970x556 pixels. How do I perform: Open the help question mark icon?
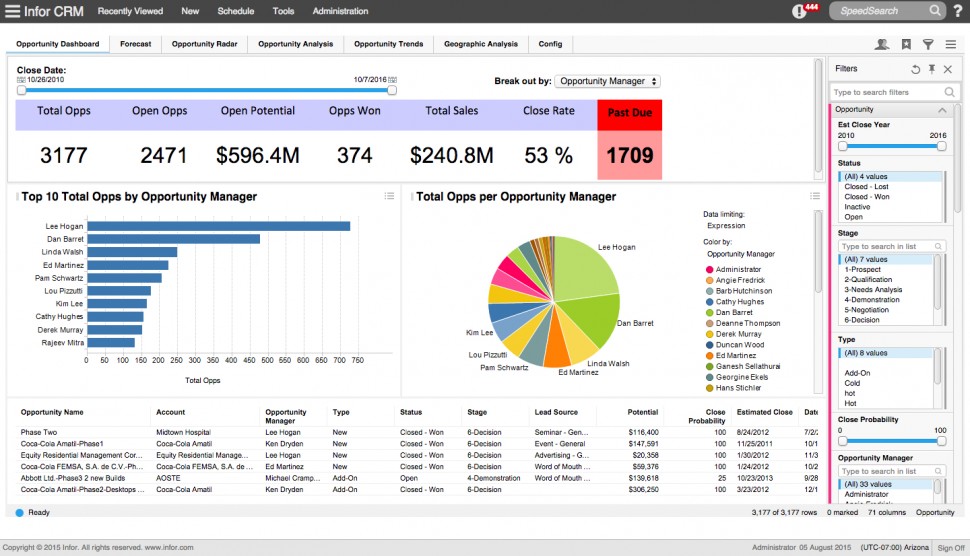tap(958, 11)
